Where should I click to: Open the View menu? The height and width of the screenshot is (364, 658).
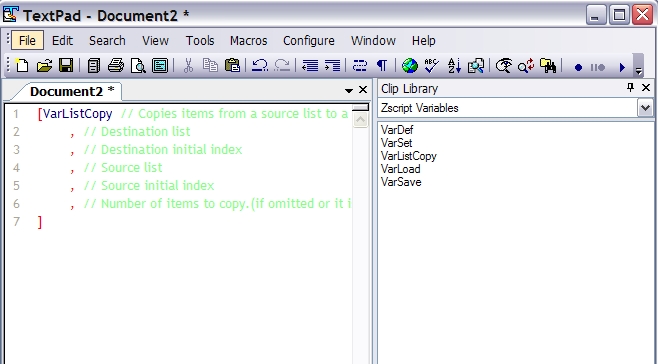click(155, 41)
